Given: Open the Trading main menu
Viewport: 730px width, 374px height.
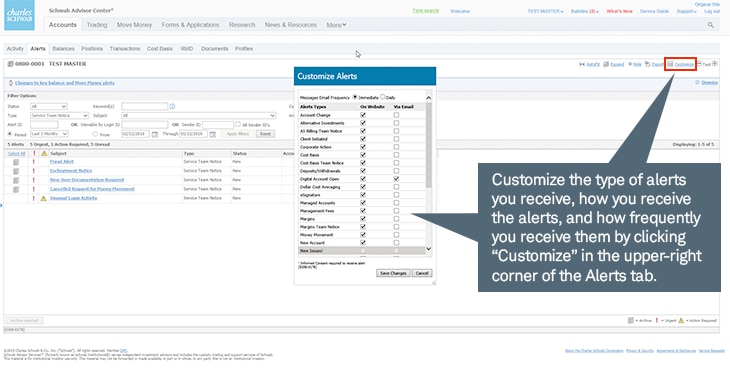Looking at the screenshot, I should (x=97, y=25).
